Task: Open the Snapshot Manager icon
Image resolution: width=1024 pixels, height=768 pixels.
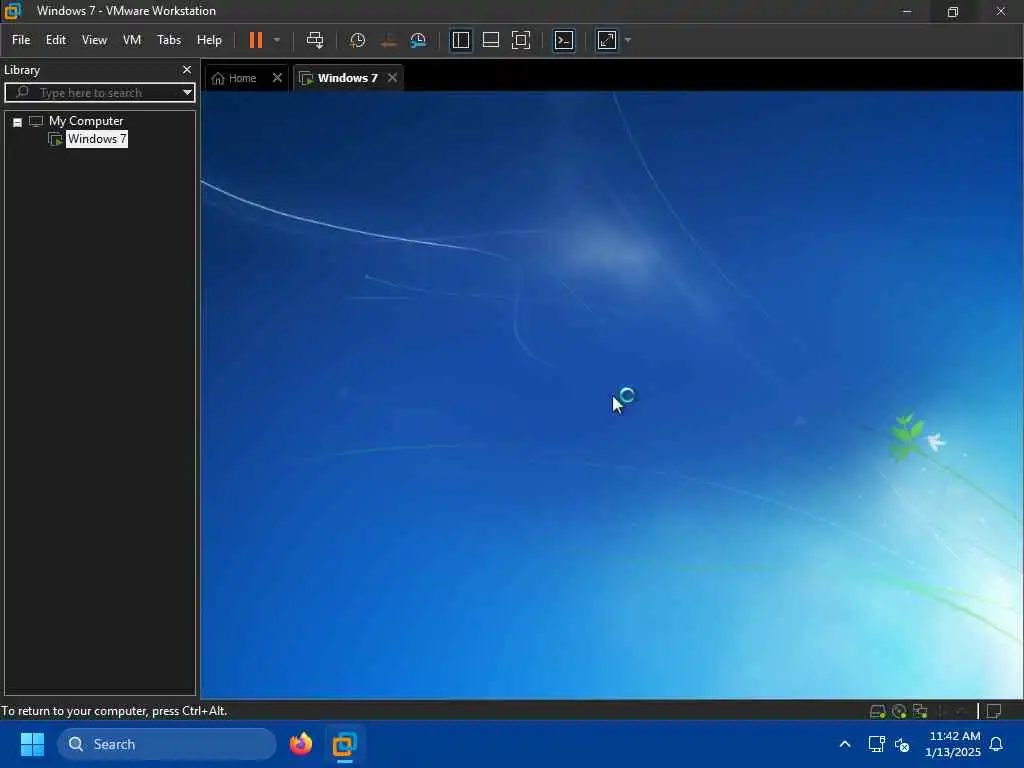Action: coord(418,40)
